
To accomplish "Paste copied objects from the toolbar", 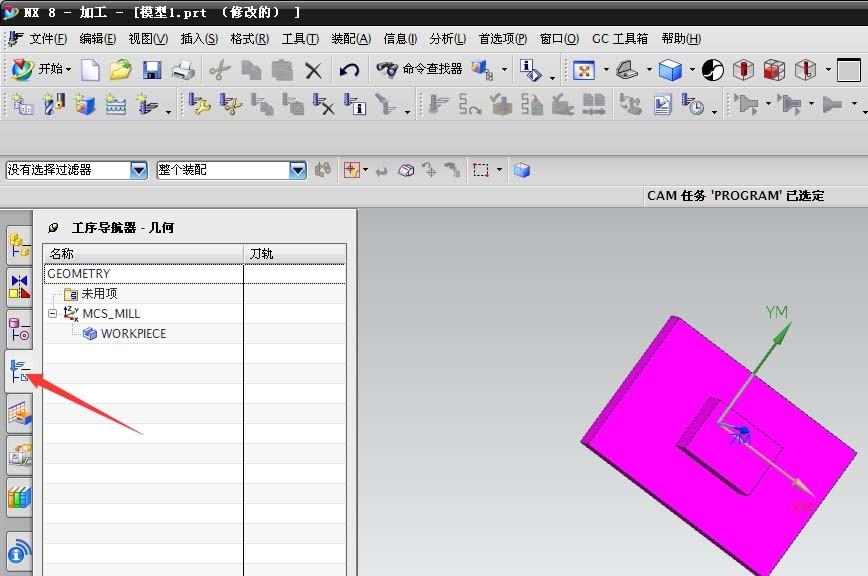I will click(x=281, y=70).
